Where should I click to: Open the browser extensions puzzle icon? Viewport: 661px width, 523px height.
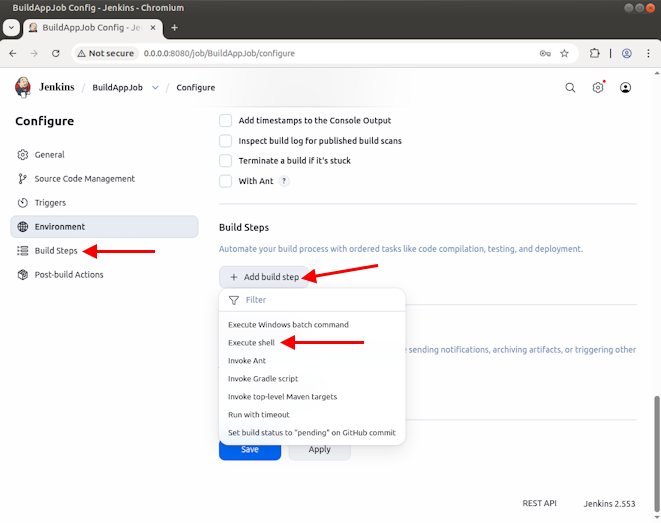[595, 53]
